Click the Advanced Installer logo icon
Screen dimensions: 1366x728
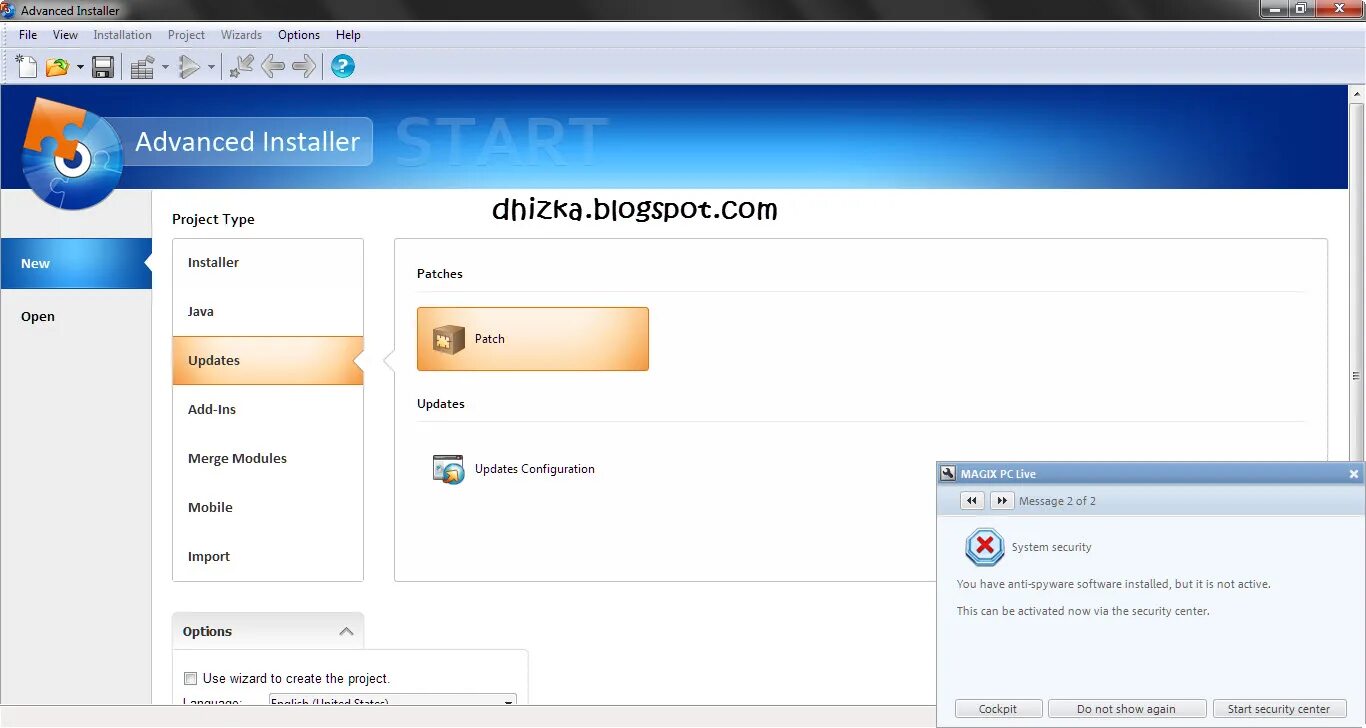pyautogui.click(x=72, y=152)
